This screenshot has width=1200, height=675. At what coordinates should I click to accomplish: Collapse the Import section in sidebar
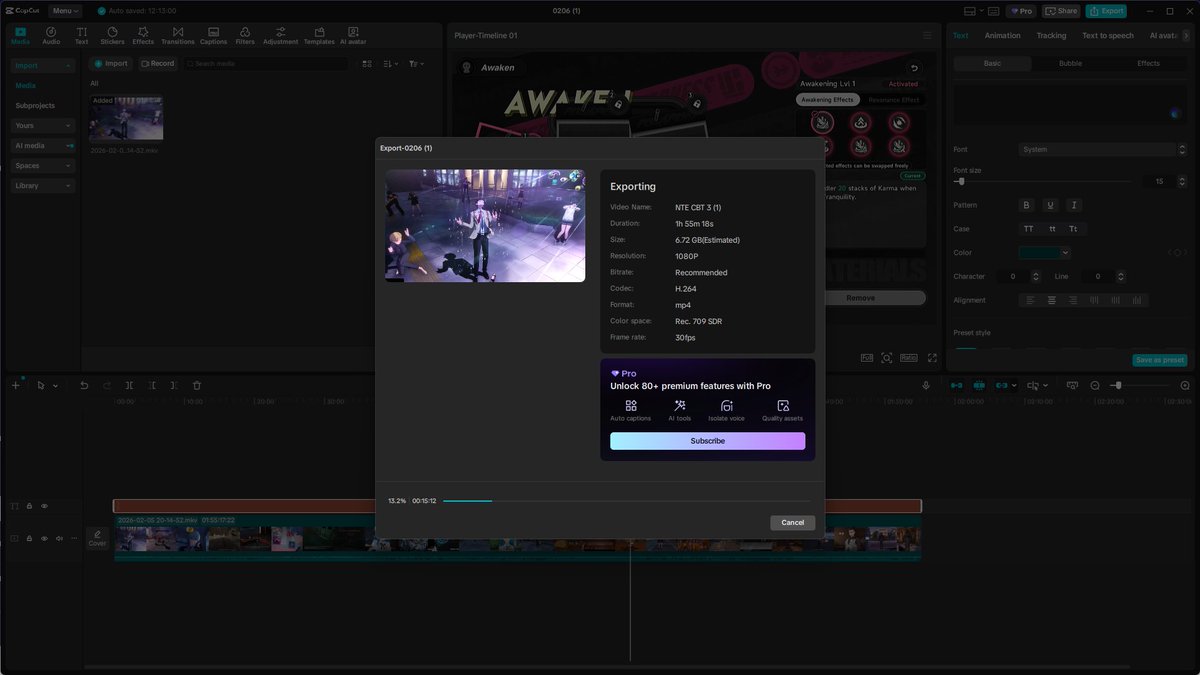(x=43, y=65)
